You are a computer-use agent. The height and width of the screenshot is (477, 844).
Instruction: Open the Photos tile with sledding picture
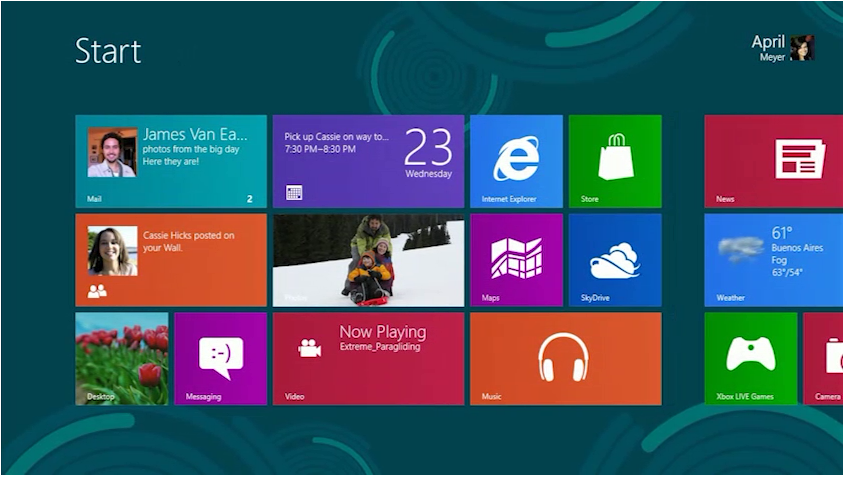[x=368, y=259]
